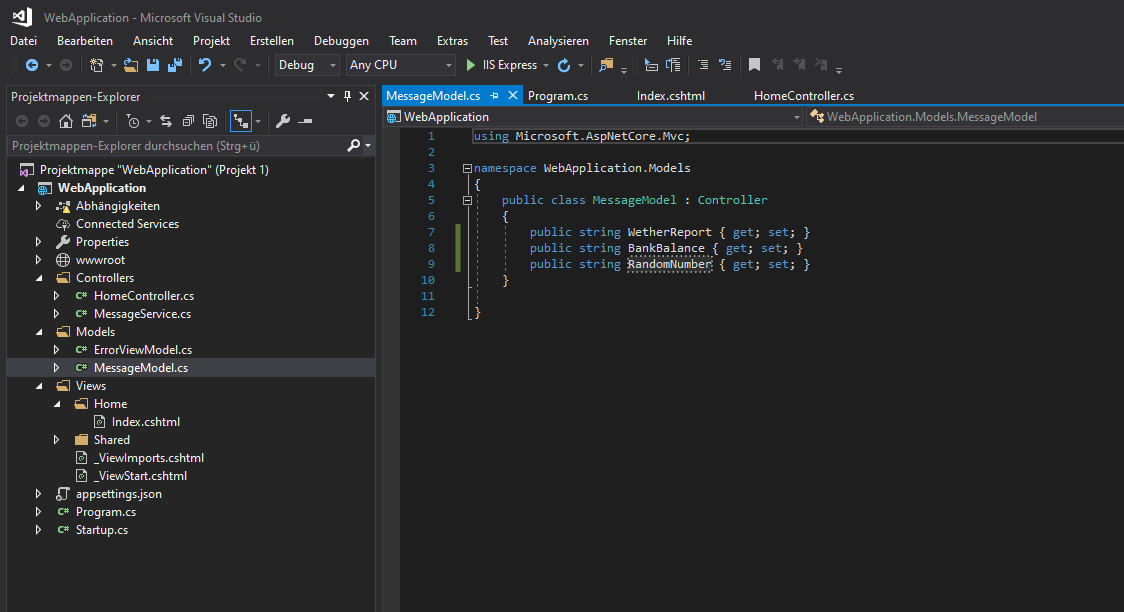Image resolution: width=1124 pixels, height=612 pixels.
Task: Pin the Solution Explorer panel
Action: [348, 96]
